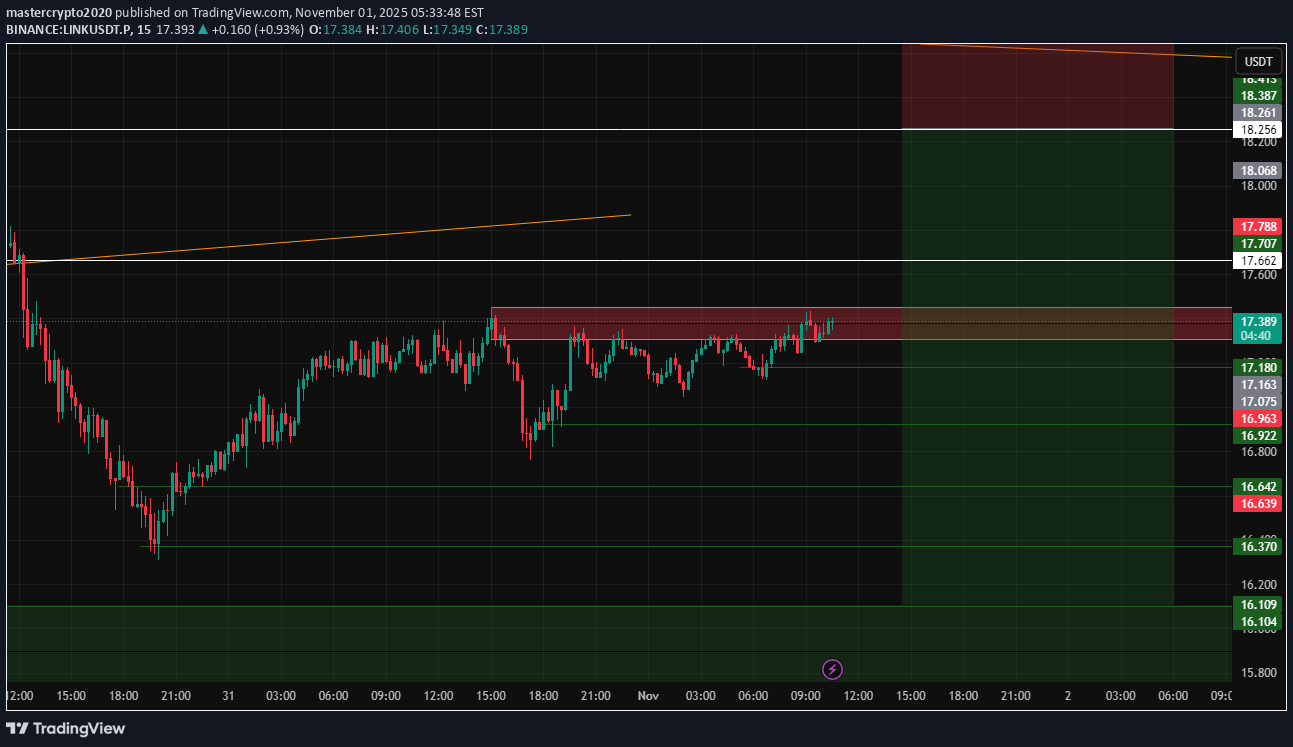The height and width of the screenshot is (747, 1293).
Task: Click the white 18.256 price label
Action: [x=1256, y=129]
